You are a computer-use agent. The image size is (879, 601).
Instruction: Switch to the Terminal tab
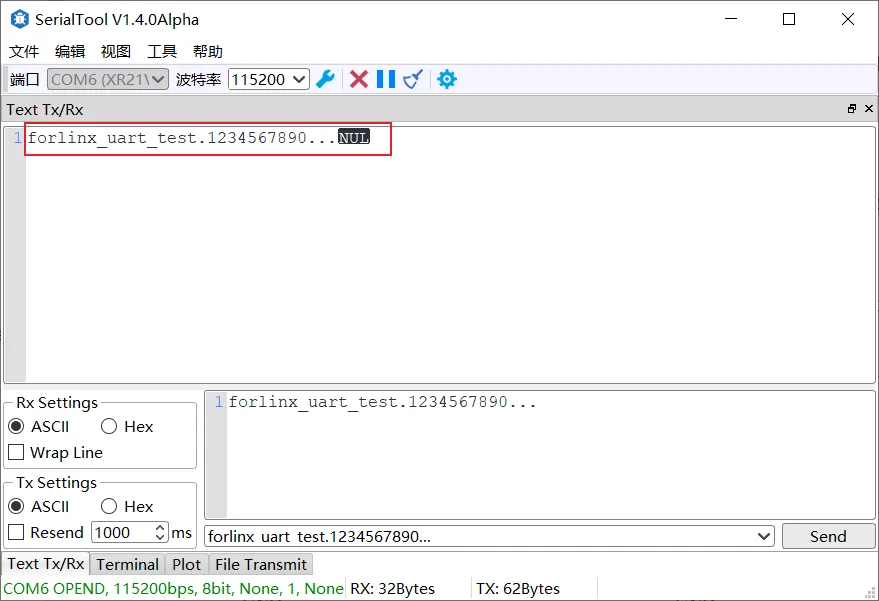point(127,565)
